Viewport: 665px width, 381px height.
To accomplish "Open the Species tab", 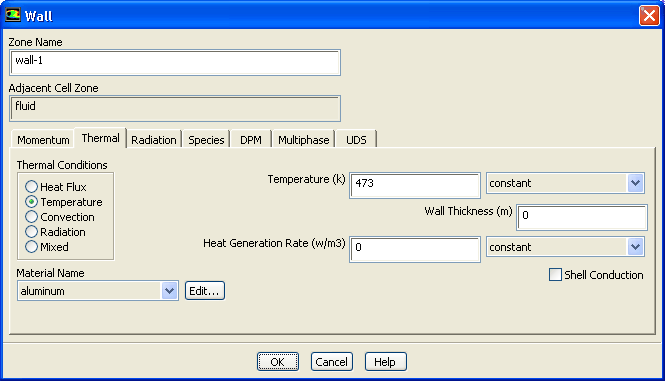I will pyautogui.click(x=206, y=140).
